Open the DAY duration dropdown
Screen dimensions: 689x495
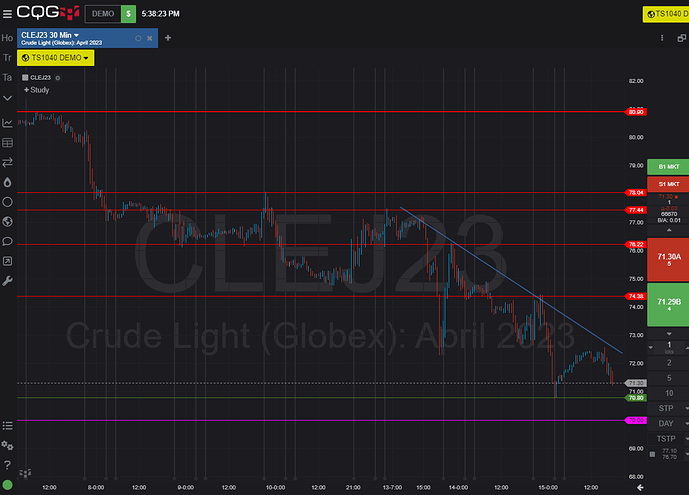point(668,423)
